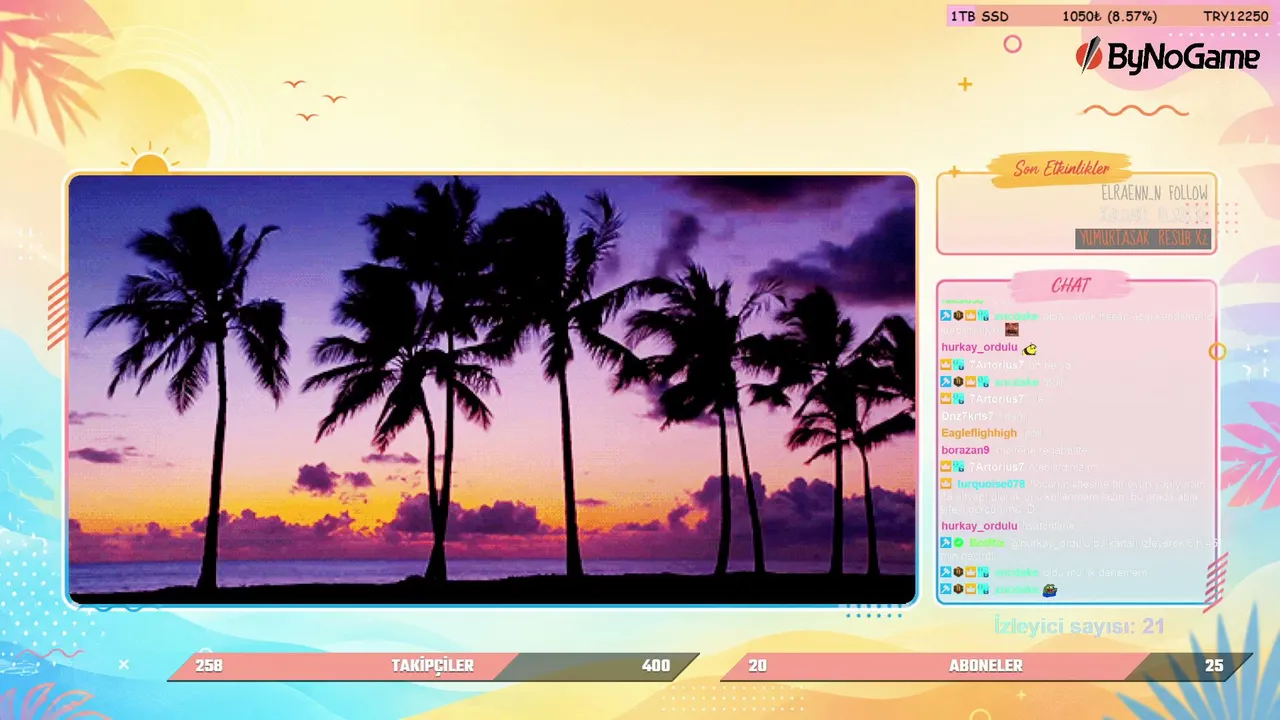Click the crown badge next to turquoise078

click(946, 484)
